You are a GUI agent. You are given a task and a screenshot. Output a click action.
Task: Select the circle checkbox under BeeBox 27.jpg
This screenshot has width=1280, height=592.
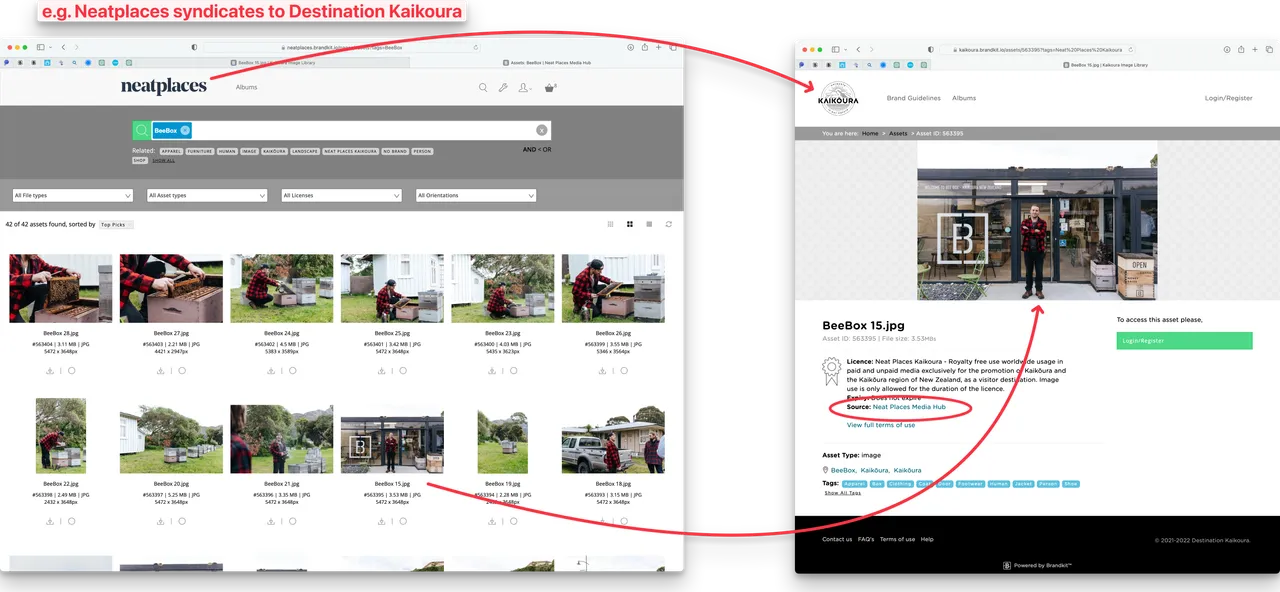point(182,370)
